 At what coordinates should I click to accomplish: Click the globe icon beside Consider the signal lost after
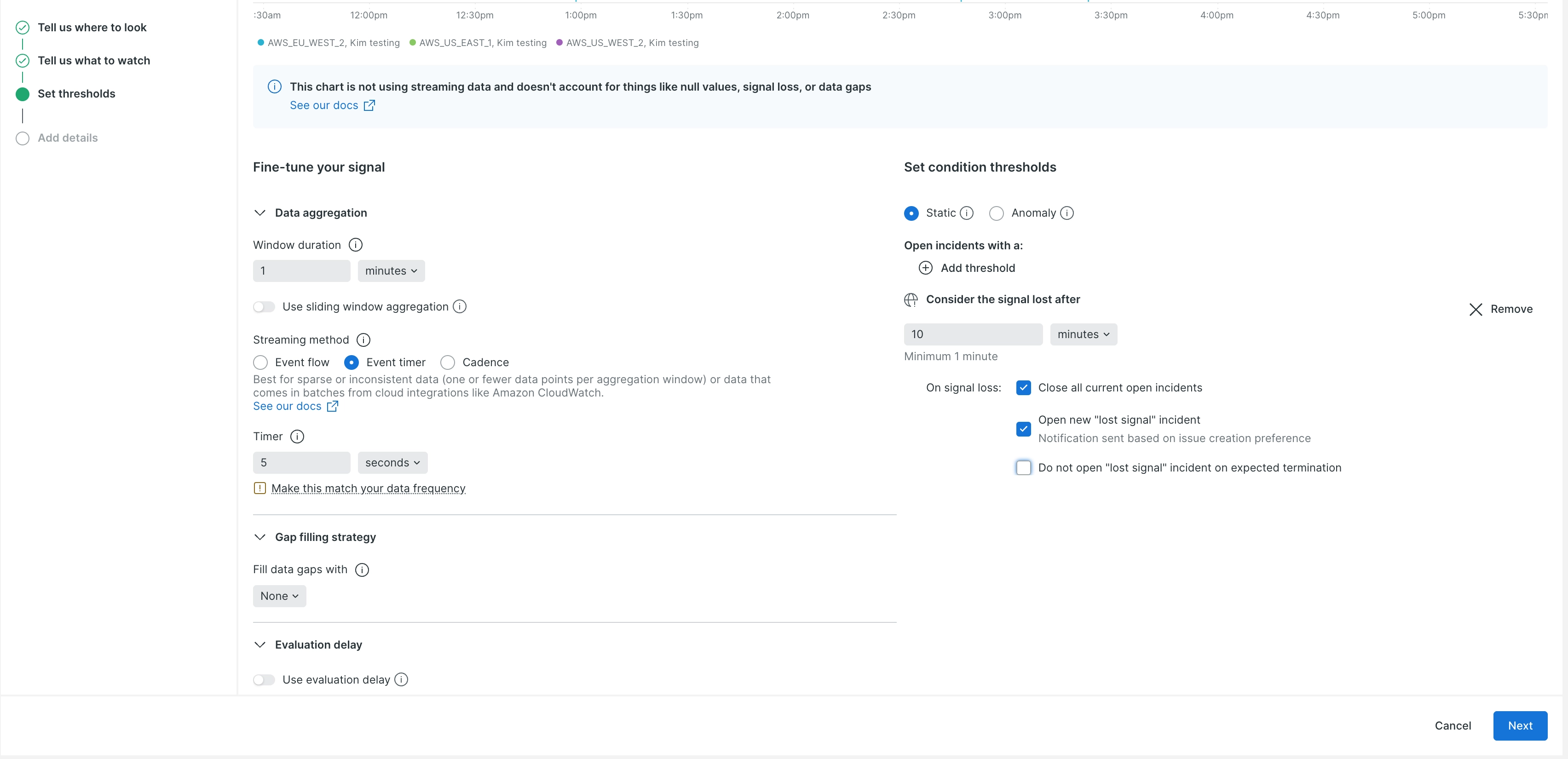911,299
